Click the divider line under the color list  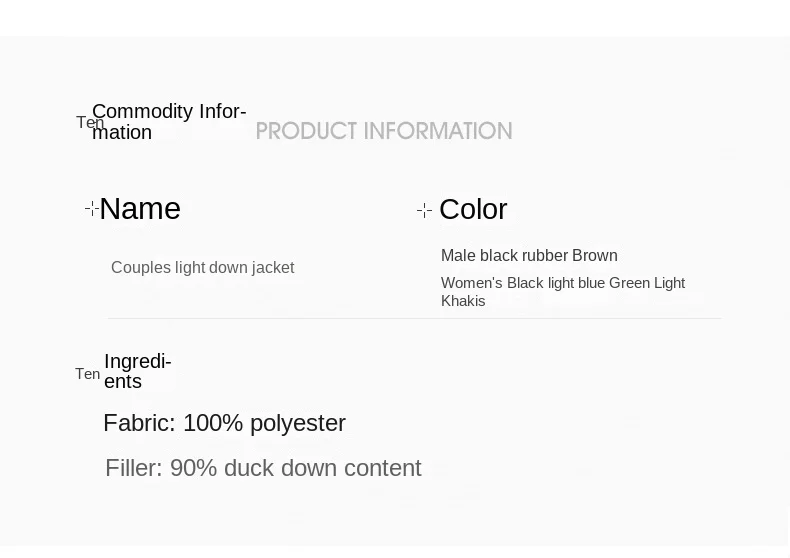point(414,318)
